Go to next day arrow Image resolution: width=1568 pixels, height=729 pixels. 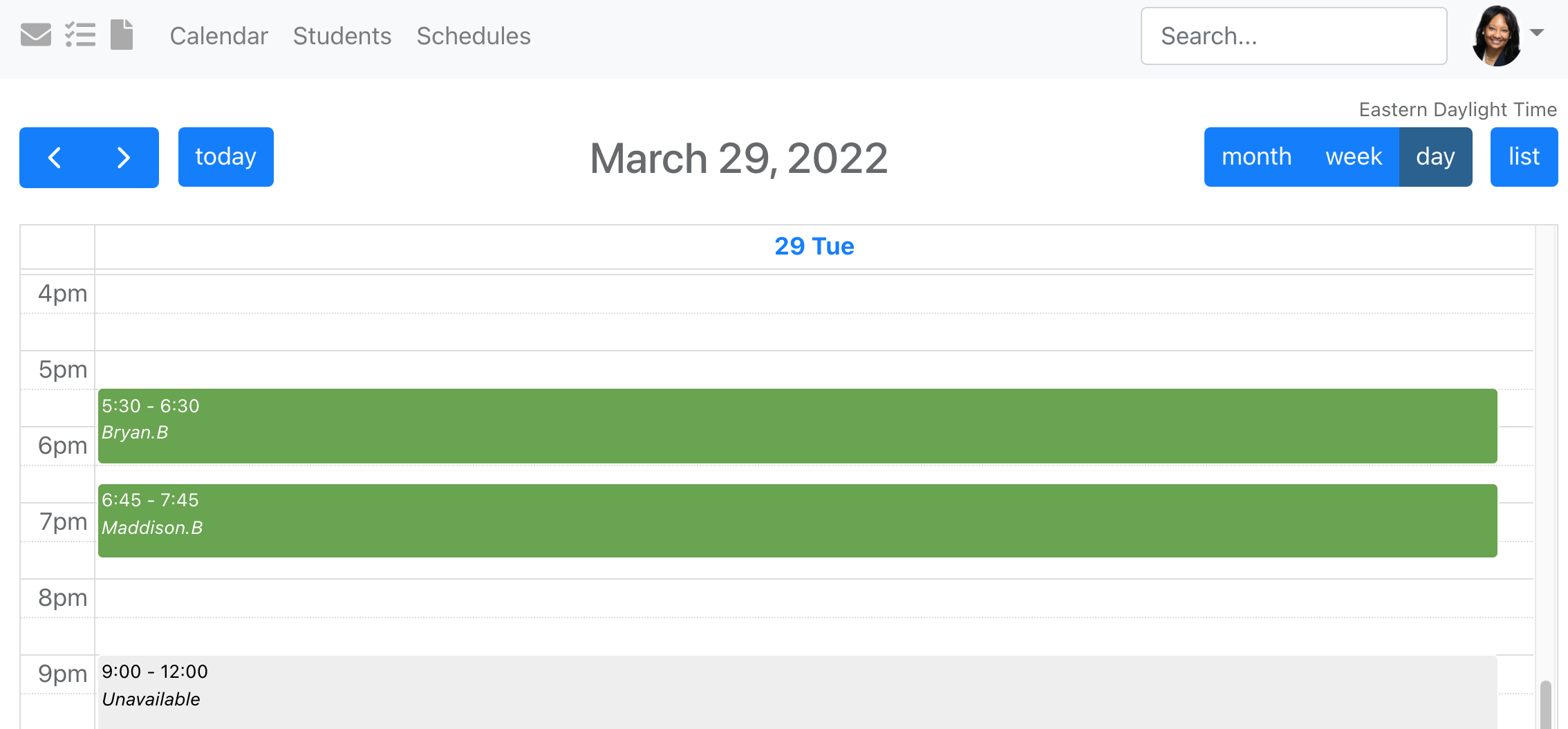(x=124, y=158)
